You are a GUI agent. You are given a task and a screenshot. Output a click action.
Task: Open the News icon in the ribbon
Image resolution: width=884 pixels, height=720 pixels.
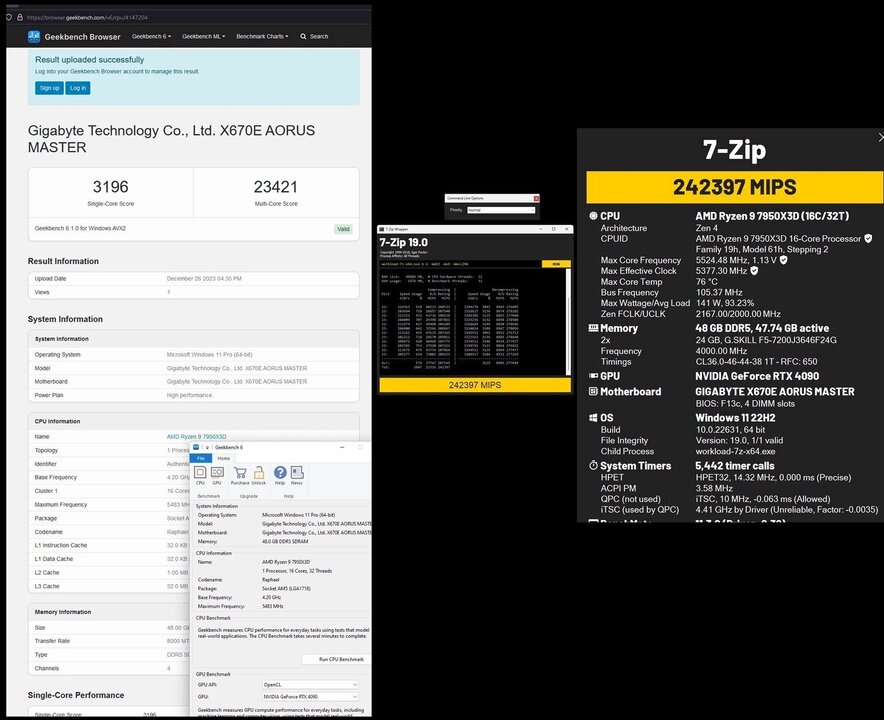[x=297, y=474]
